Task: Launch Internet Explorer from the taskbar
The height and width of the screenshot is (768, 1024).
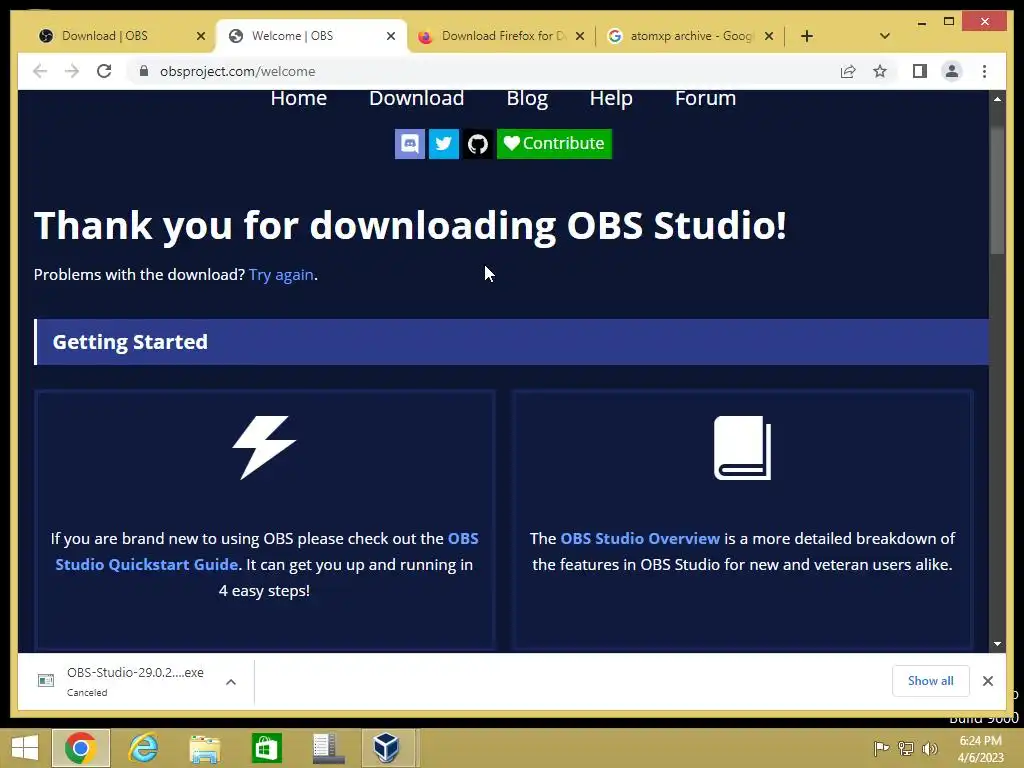Action: (143, 748)
